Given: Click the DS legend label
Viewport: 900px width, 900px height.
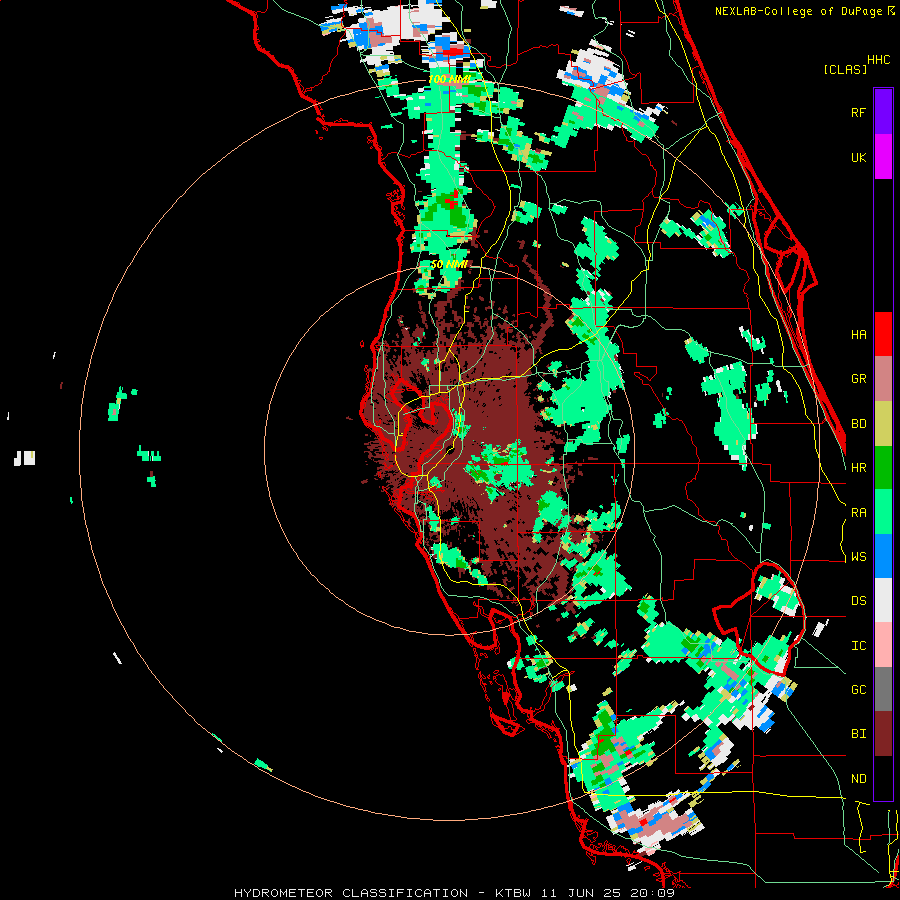Looking at the screenshot, I should pyautogui.click(x=859, y=601).
